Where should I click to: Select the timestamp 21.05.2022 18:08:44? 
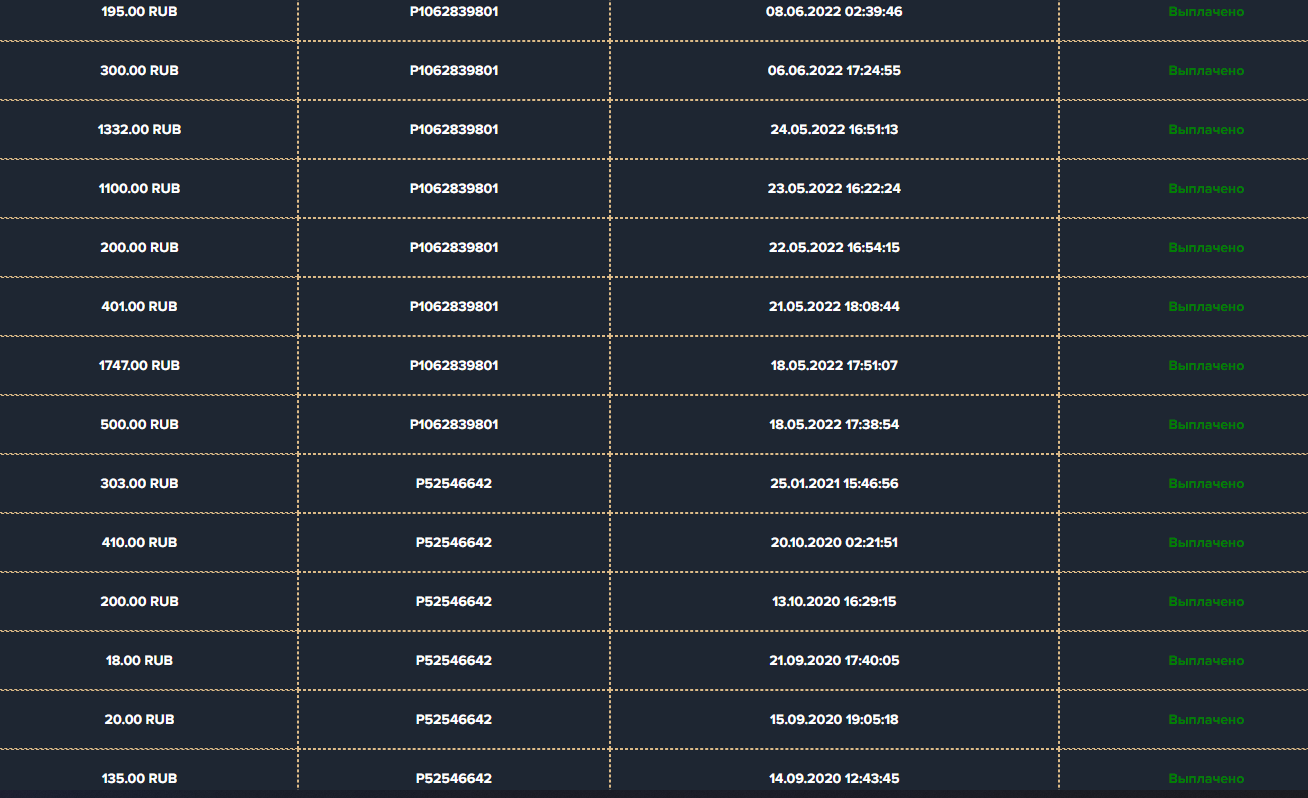click(x=834, y=307)
